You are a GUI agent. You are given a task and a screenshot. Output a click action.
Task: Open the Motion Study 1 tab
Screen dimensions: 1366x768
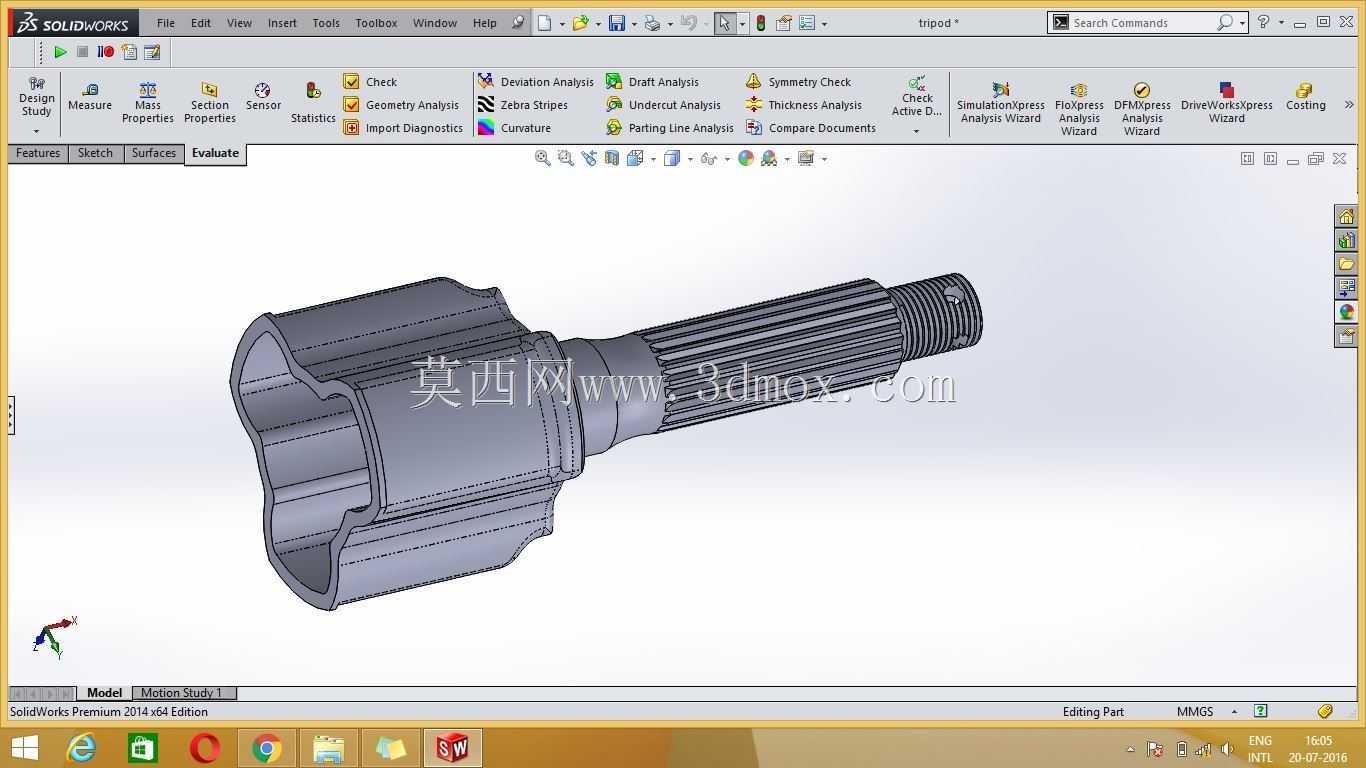182,693
